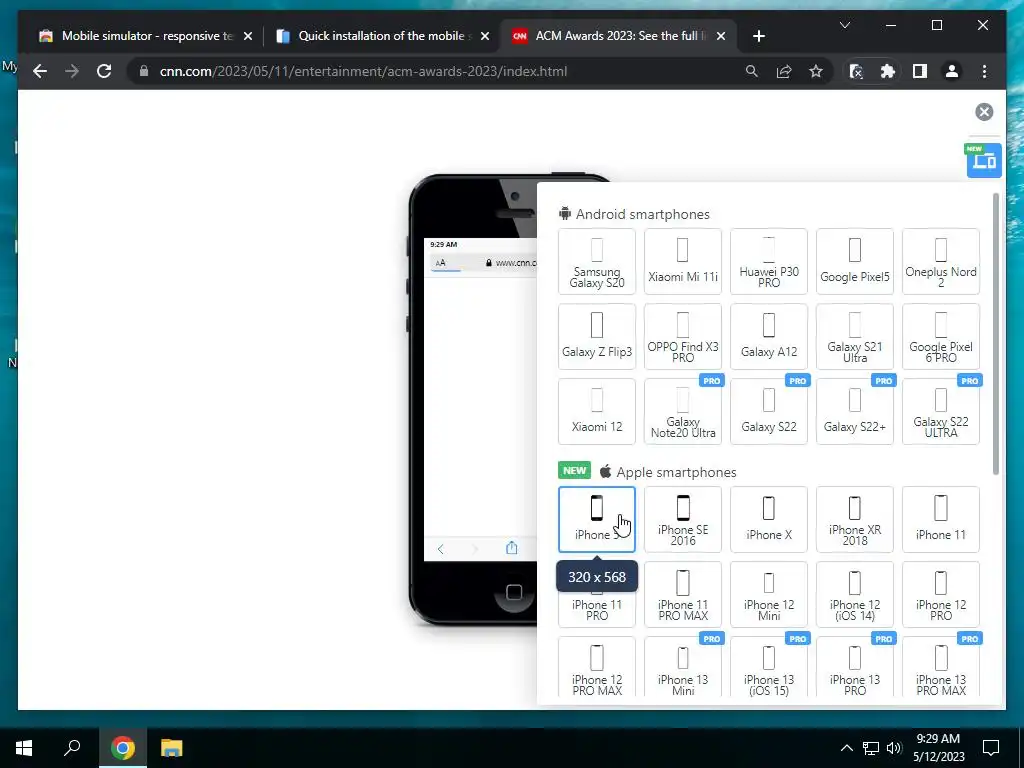Click the device list scrollbar
This screenshot has width=1024, height=768.
point(995,334)
